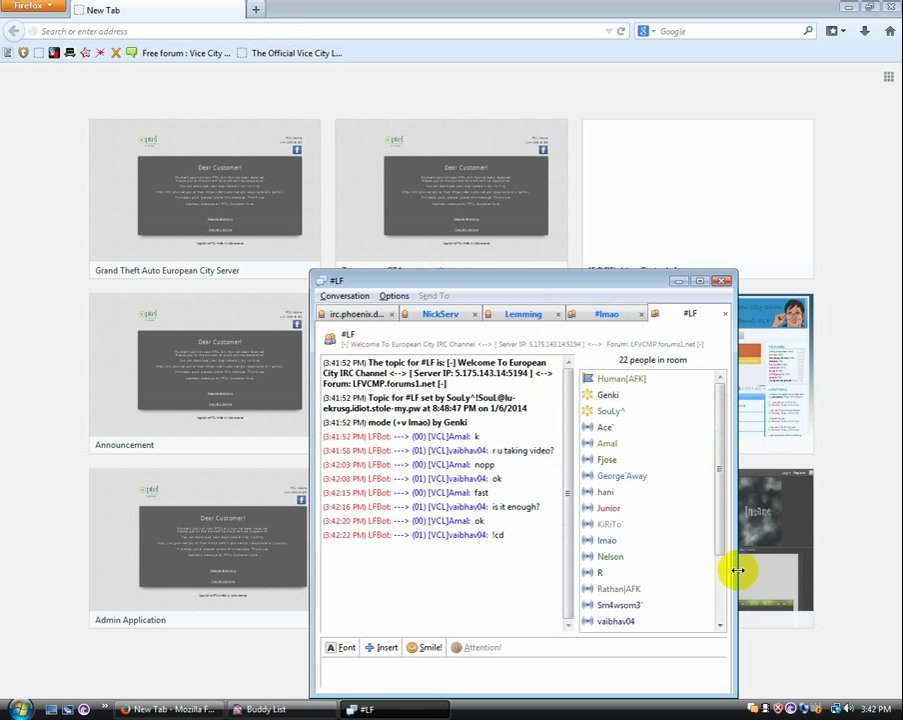Viewport: 903px width, 720px height.
Task: Open the Buddy List taskbar button
Action: point(280,709)
